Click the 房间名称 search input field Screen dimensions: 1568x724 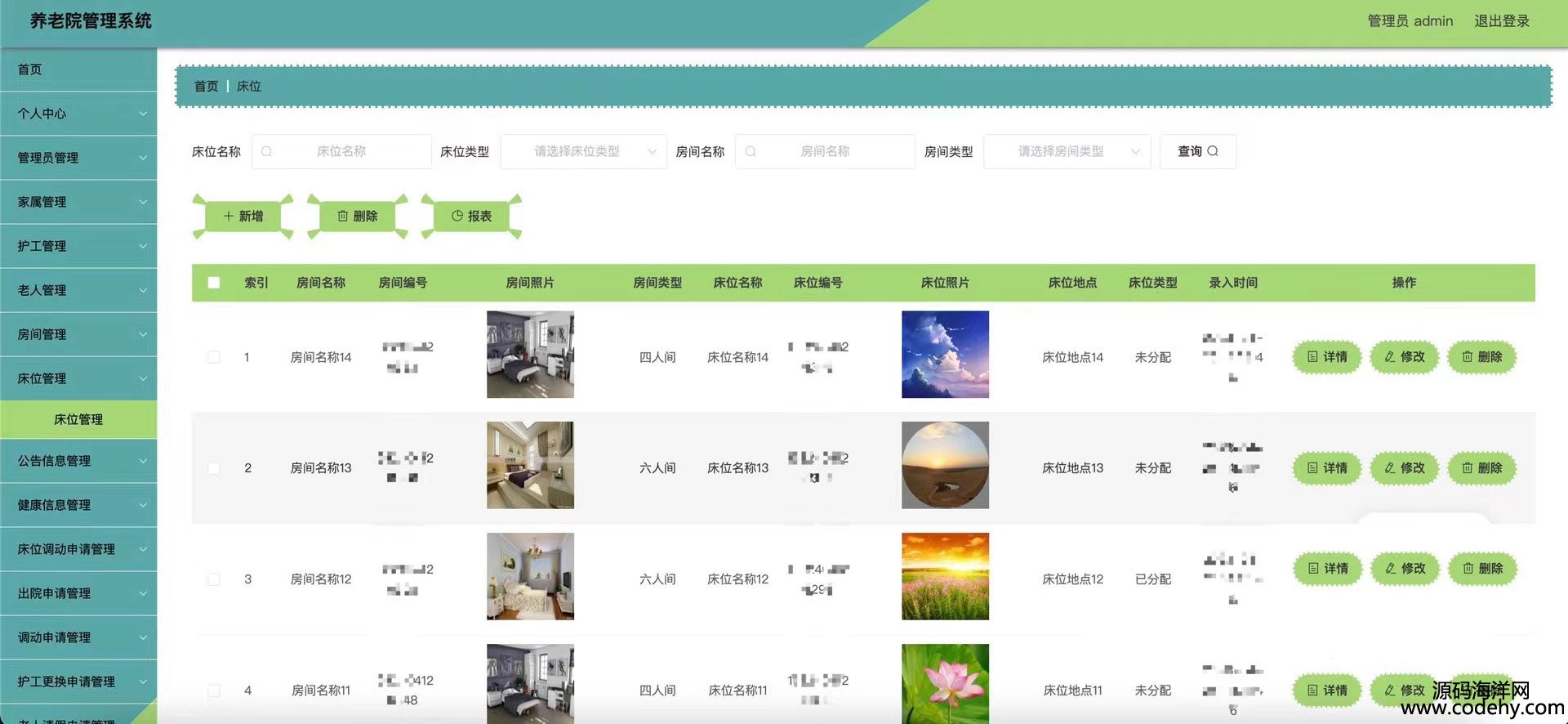pyautogui.click(x=825, y=151)
